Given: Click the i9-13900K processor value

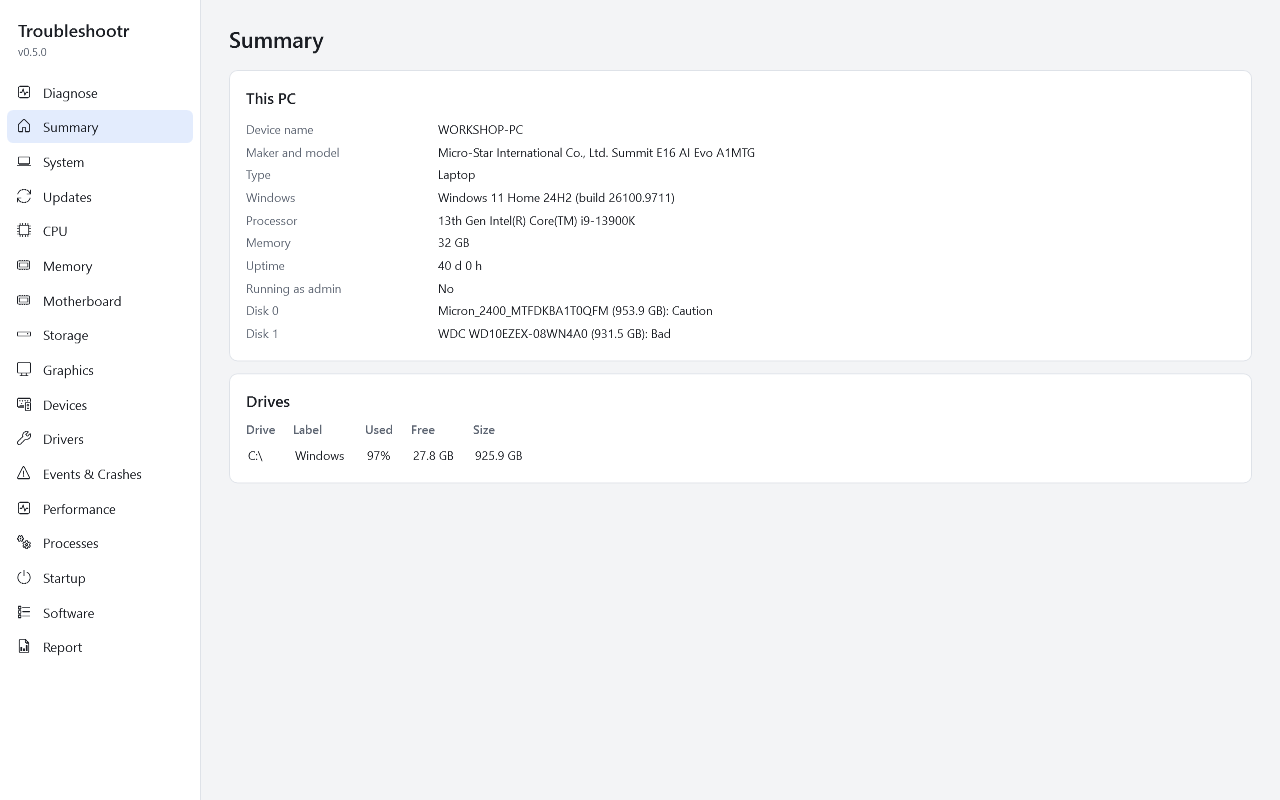Looking at the screenshot, I should [536, 221].
